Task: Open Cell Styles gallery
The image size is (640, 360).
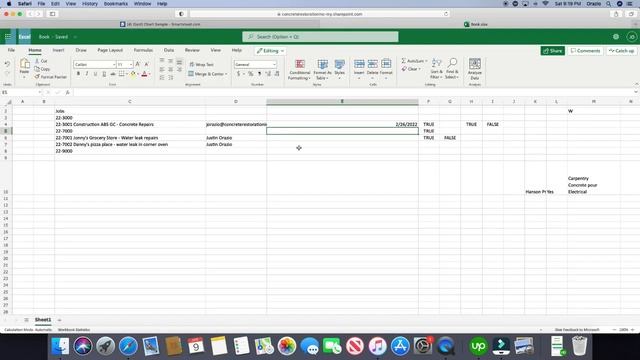Action: 339,69
